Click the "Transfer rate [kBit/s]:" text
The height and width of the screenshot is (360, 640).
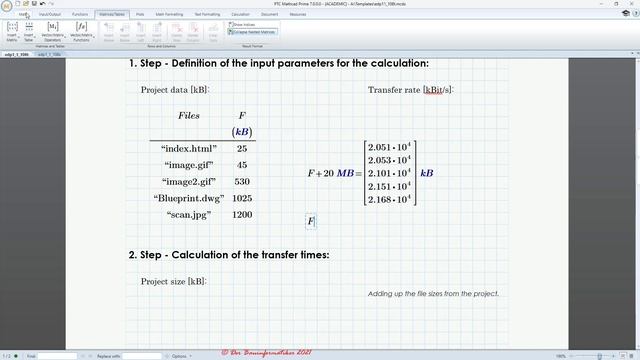click(411, 90)
